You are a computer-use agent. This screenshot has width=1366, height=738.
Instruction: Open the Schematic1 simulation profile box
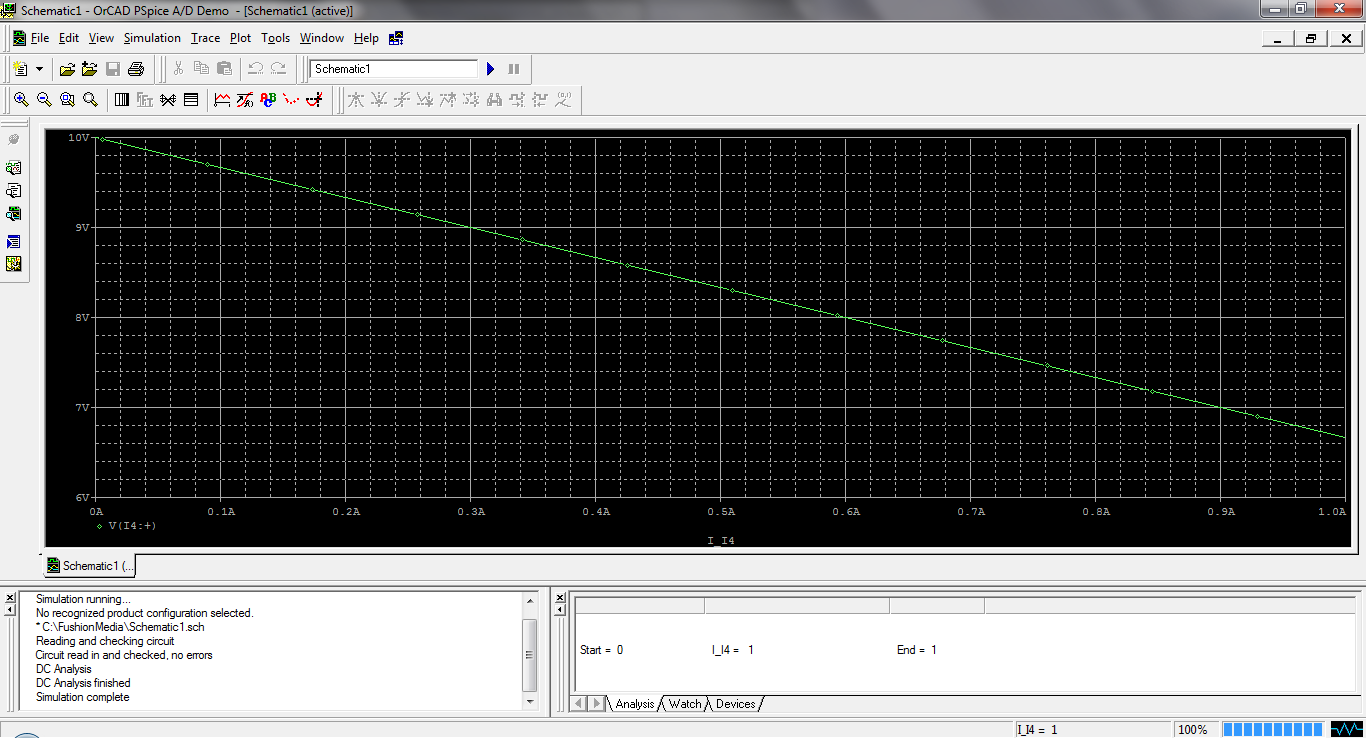pos(394,68)
